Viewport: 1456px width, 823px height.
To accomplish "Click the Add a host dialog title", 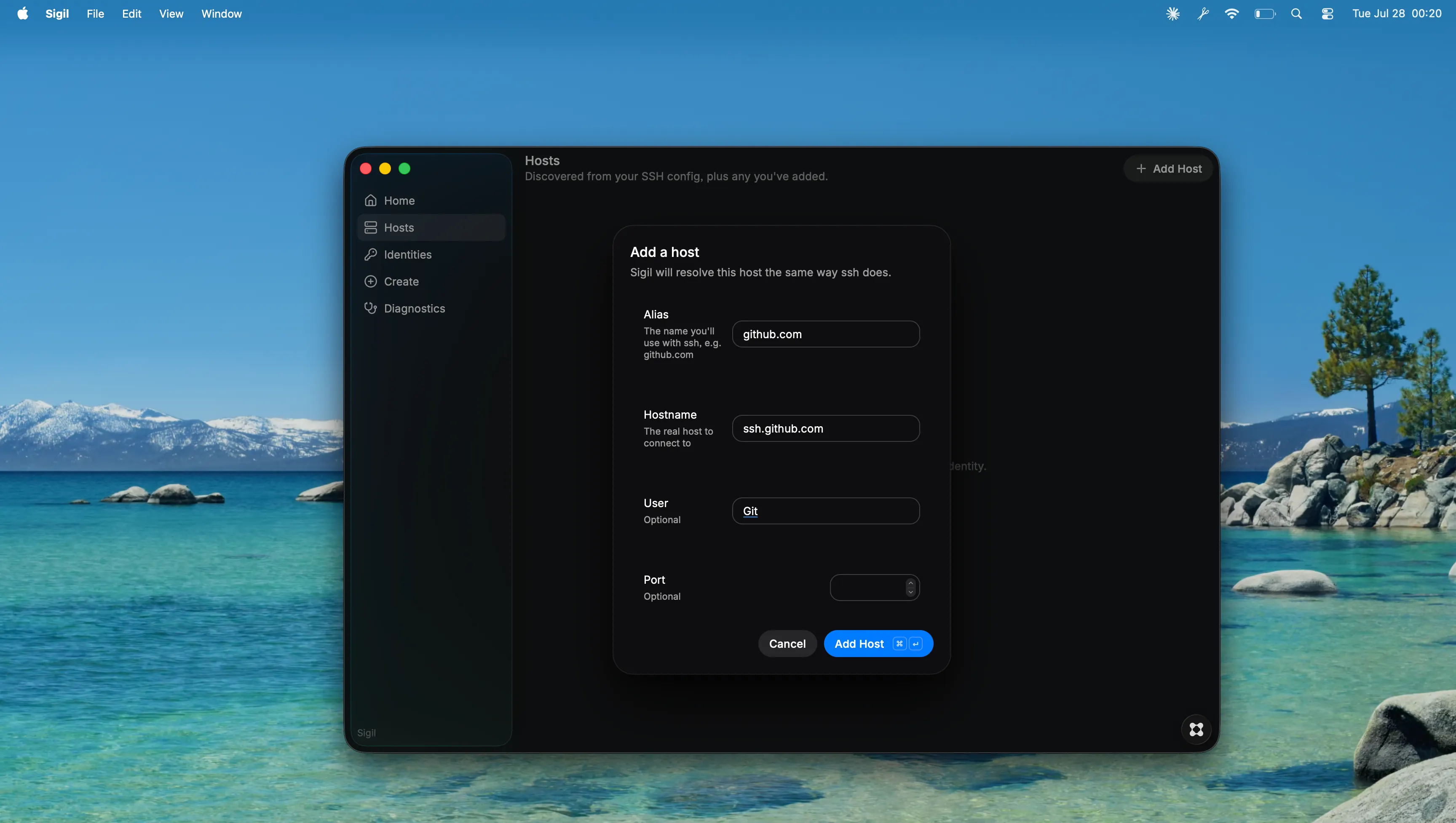I will (665, 252).
